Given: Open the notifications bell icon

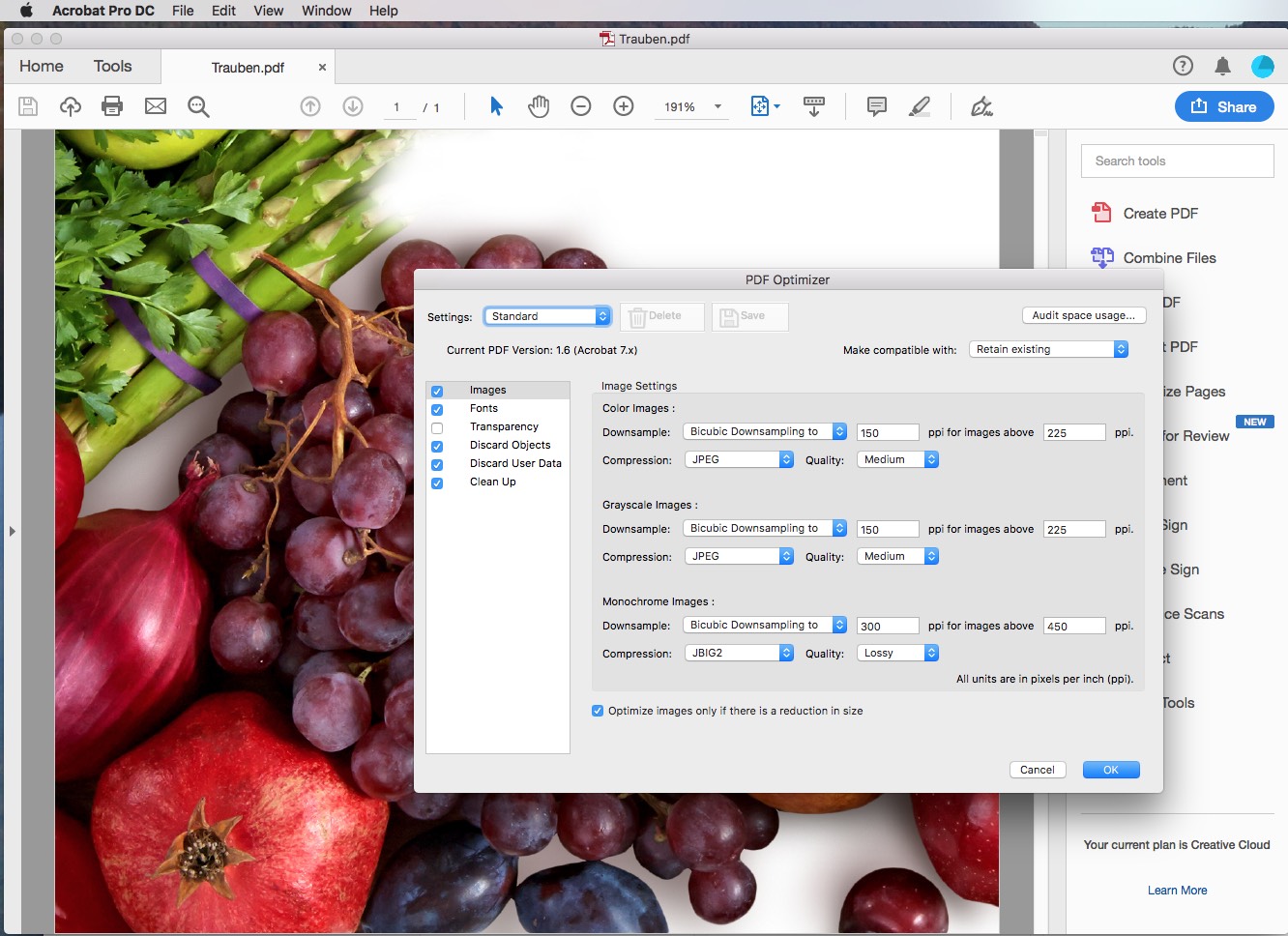Looking at the screenshot, I should (x=1222, y=66).
